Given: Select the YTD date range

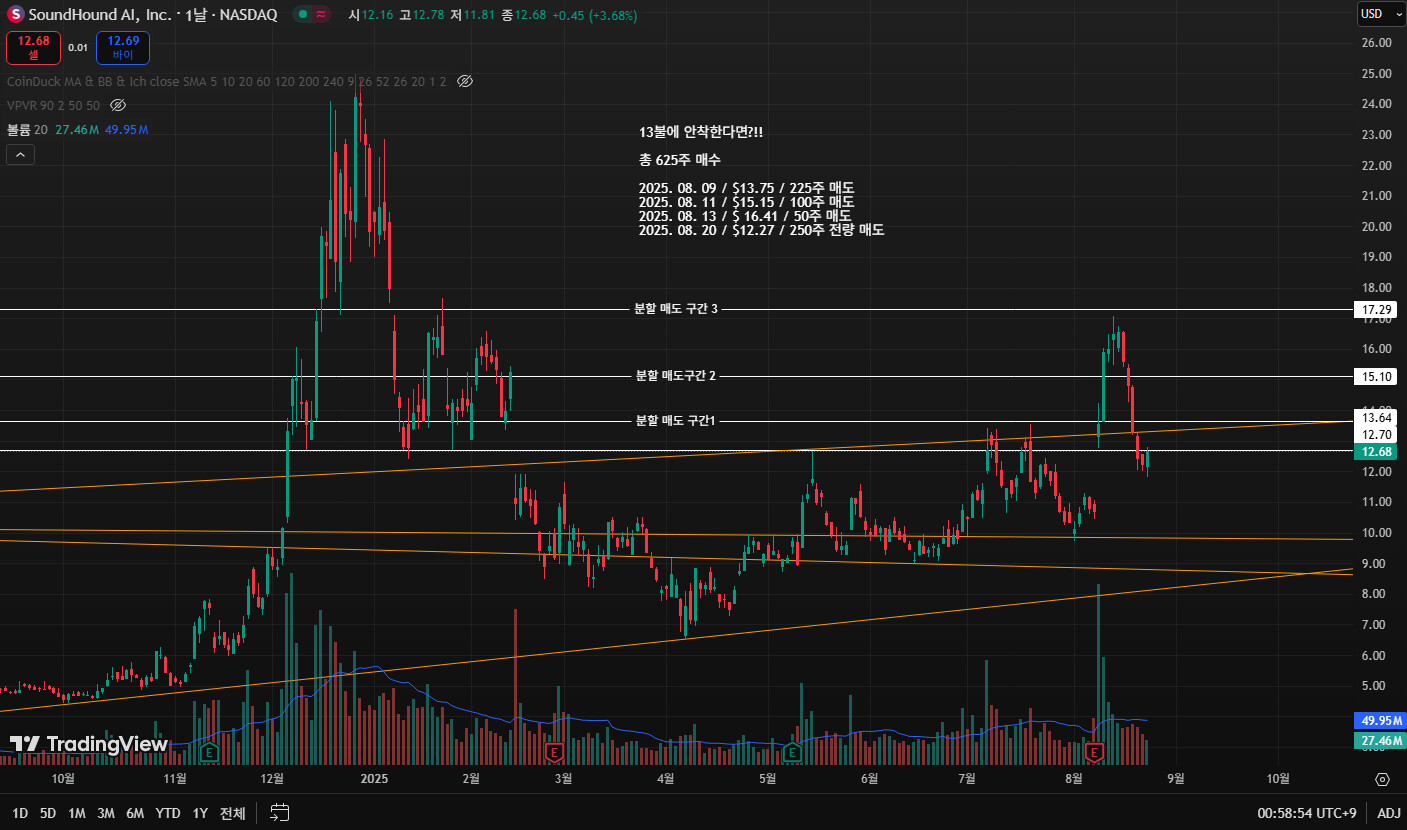Looking at the screenshot, I should point(168,813).
